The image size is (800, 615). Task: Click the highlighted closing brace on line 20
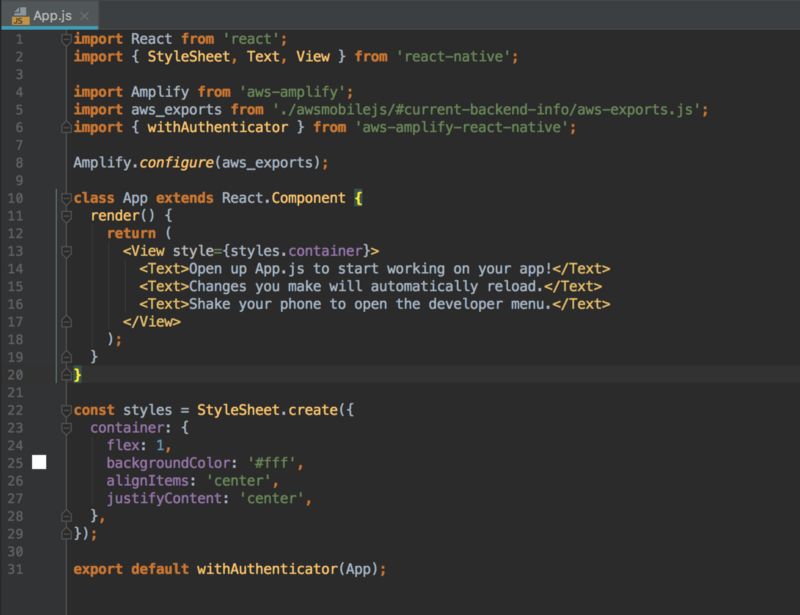[x=77, y=375]
